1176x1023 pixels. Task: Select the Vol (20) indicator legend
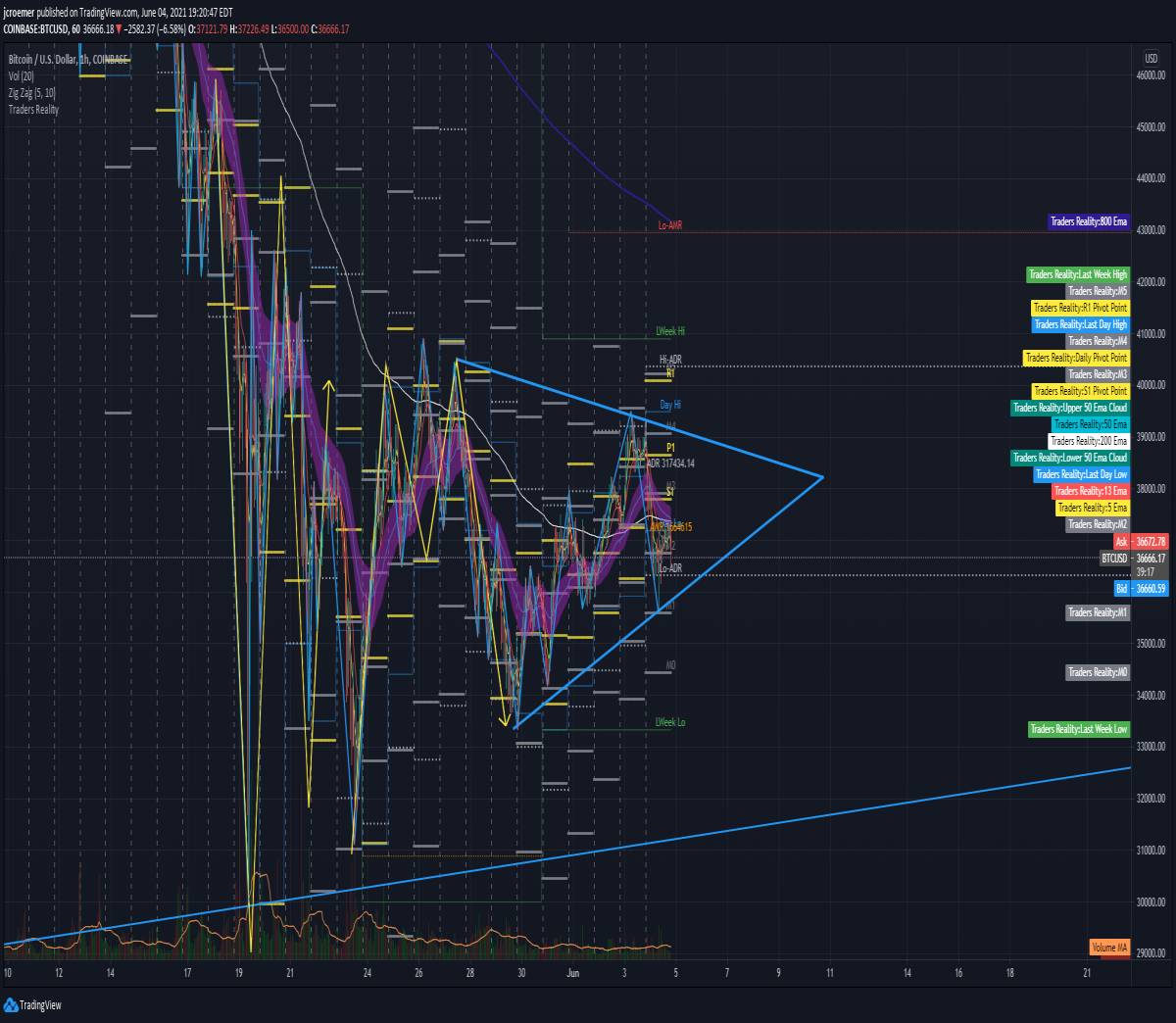22,76
